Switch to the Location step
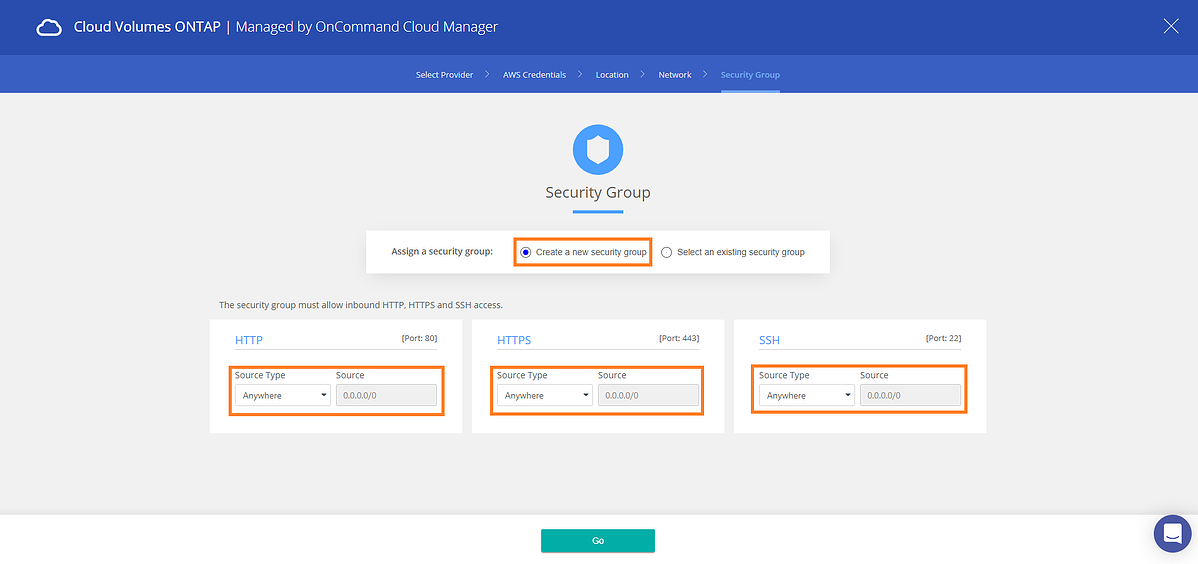1198x564 pixels. point(612,75)
